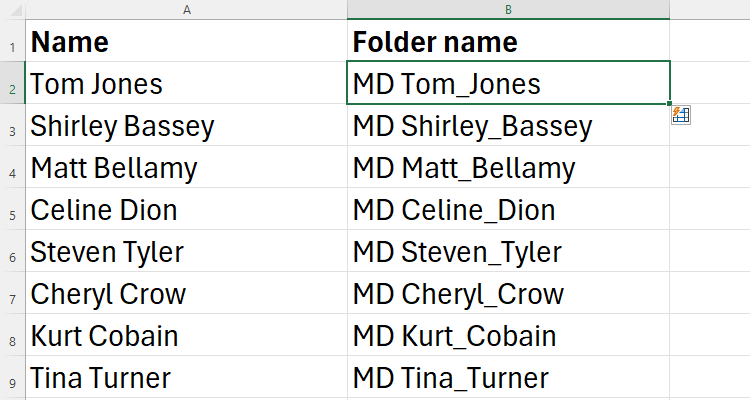
Task: Select cell containing 'Tom Jones'
Action: coord(187,83)
